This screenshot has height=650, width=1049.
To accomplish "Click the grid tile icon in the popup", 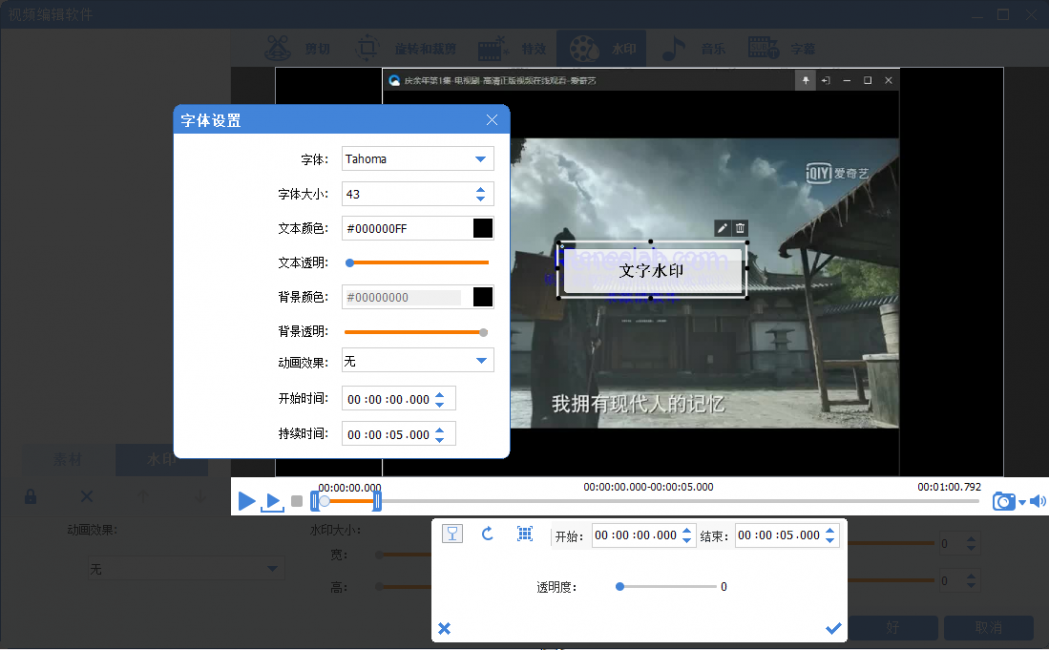I will (x=524, y=533).
